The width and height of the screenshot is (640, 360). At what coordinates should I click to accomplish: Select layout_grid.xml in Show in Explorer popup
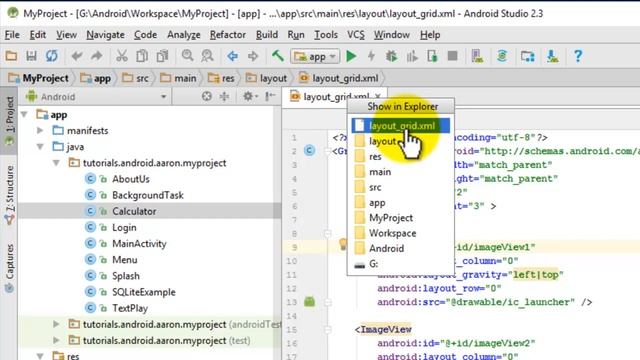[x=400, y=126]
